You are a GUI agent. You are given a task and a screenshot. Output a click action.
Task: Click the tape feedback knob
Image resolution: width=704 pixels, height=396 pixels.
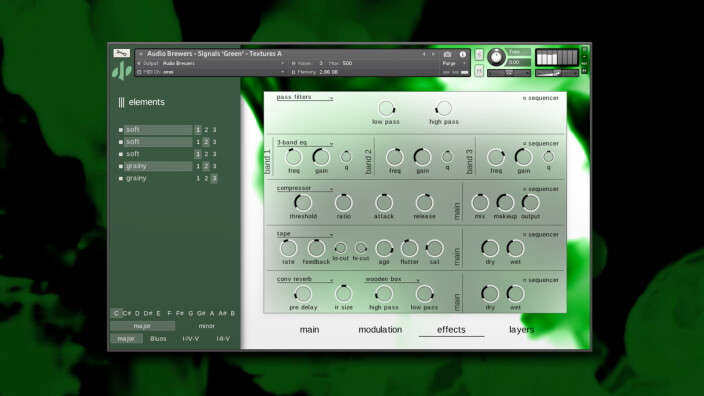click(x=316, y=248)
